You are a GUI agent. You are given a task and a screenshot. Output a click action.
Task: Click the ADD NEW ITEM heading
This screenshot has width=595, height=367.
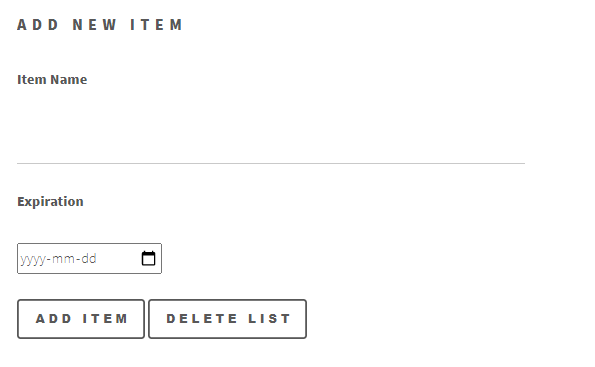click(100, 25)
